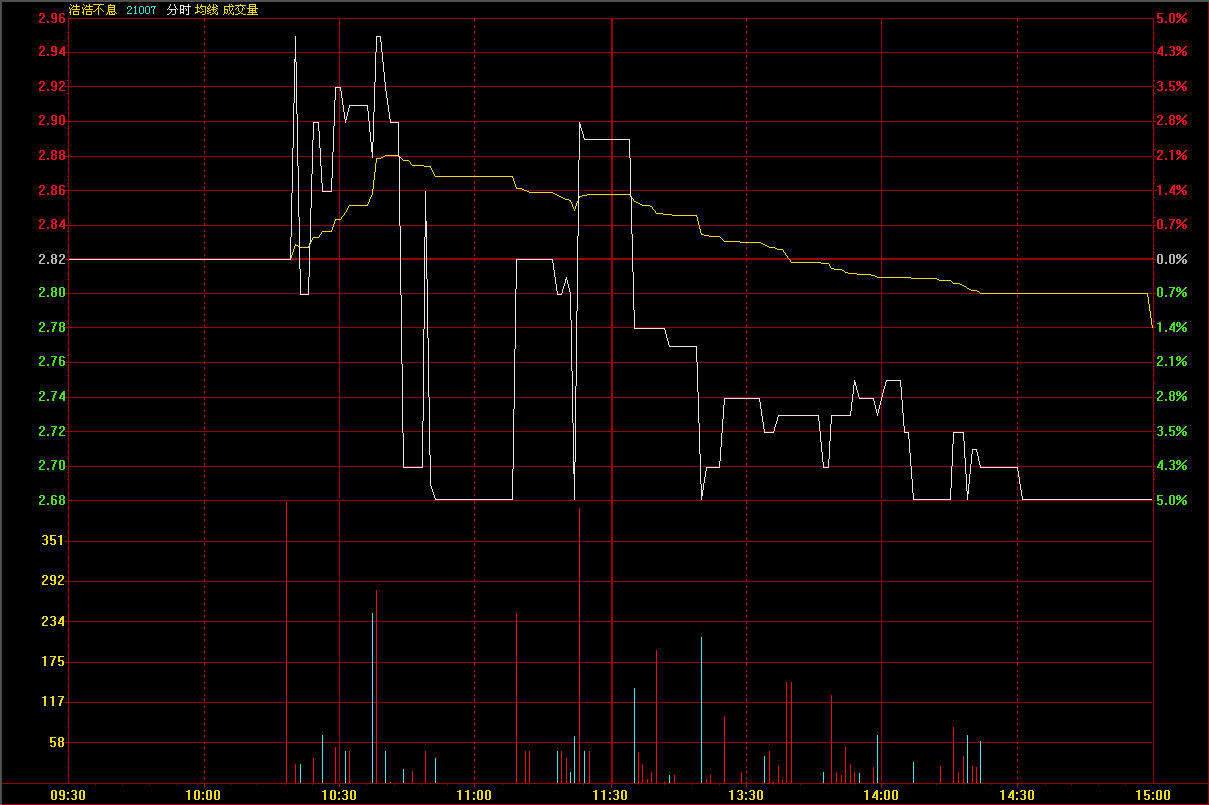
Task: Click the 2.70 price label
Action: click(x=52, y=466)
